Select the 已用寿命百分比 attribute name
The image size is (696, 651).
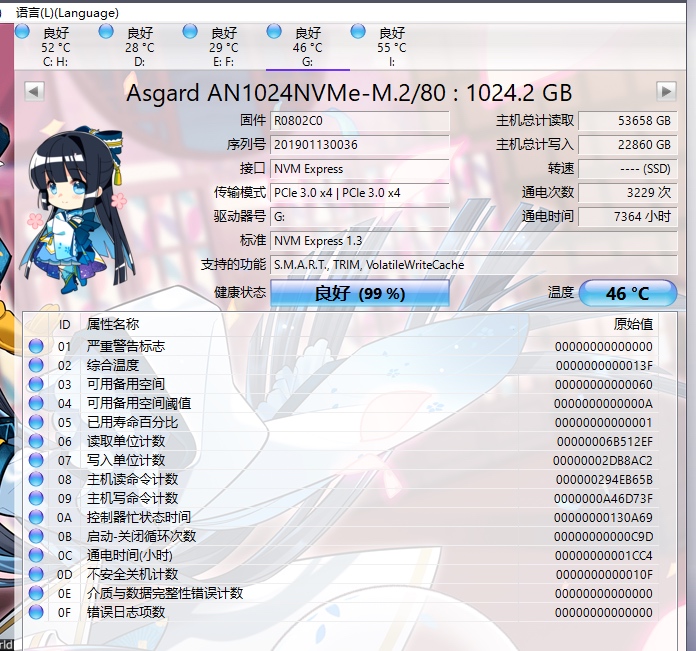coord(132,422)
